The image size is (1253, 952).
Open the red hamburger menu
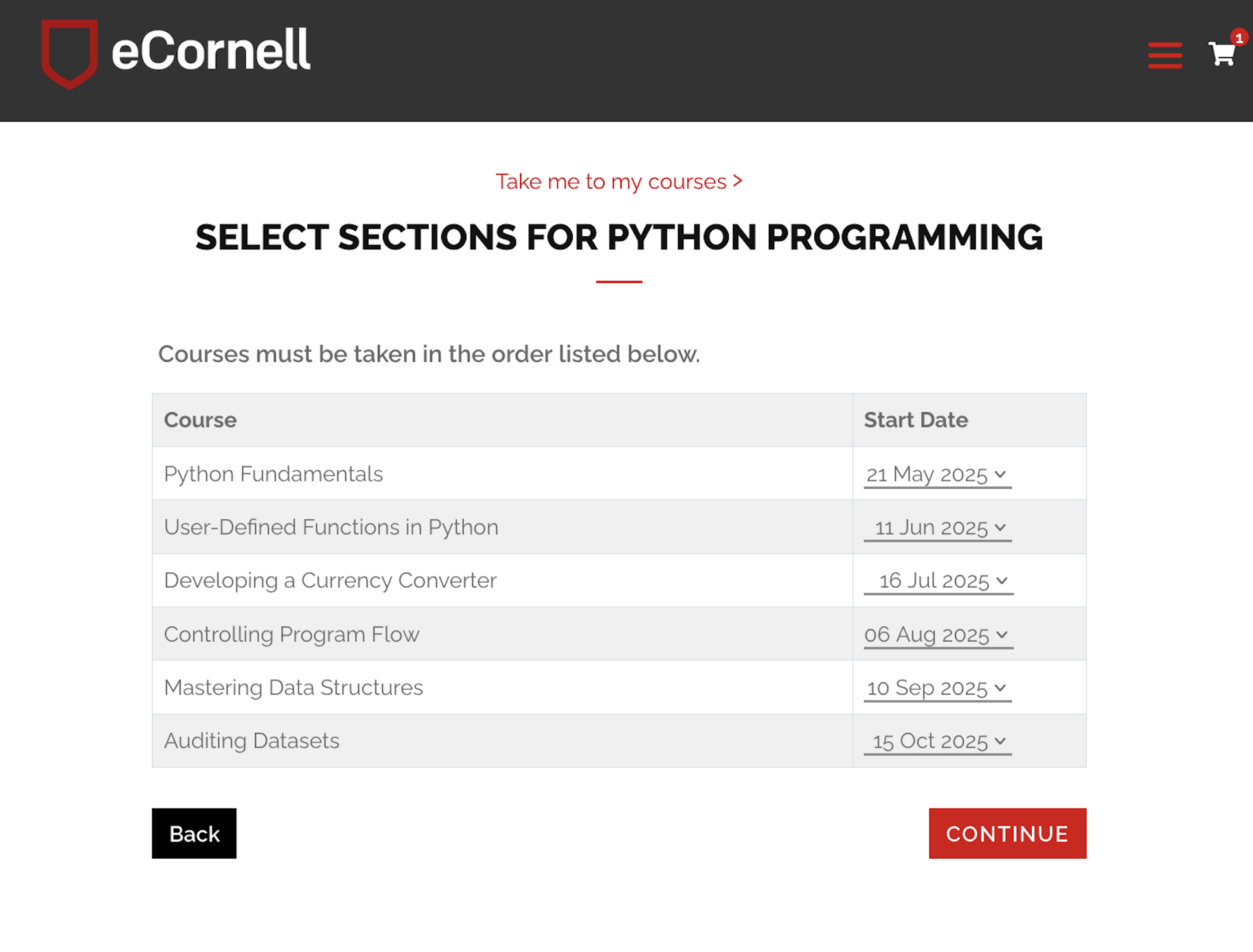point(1164,55)
